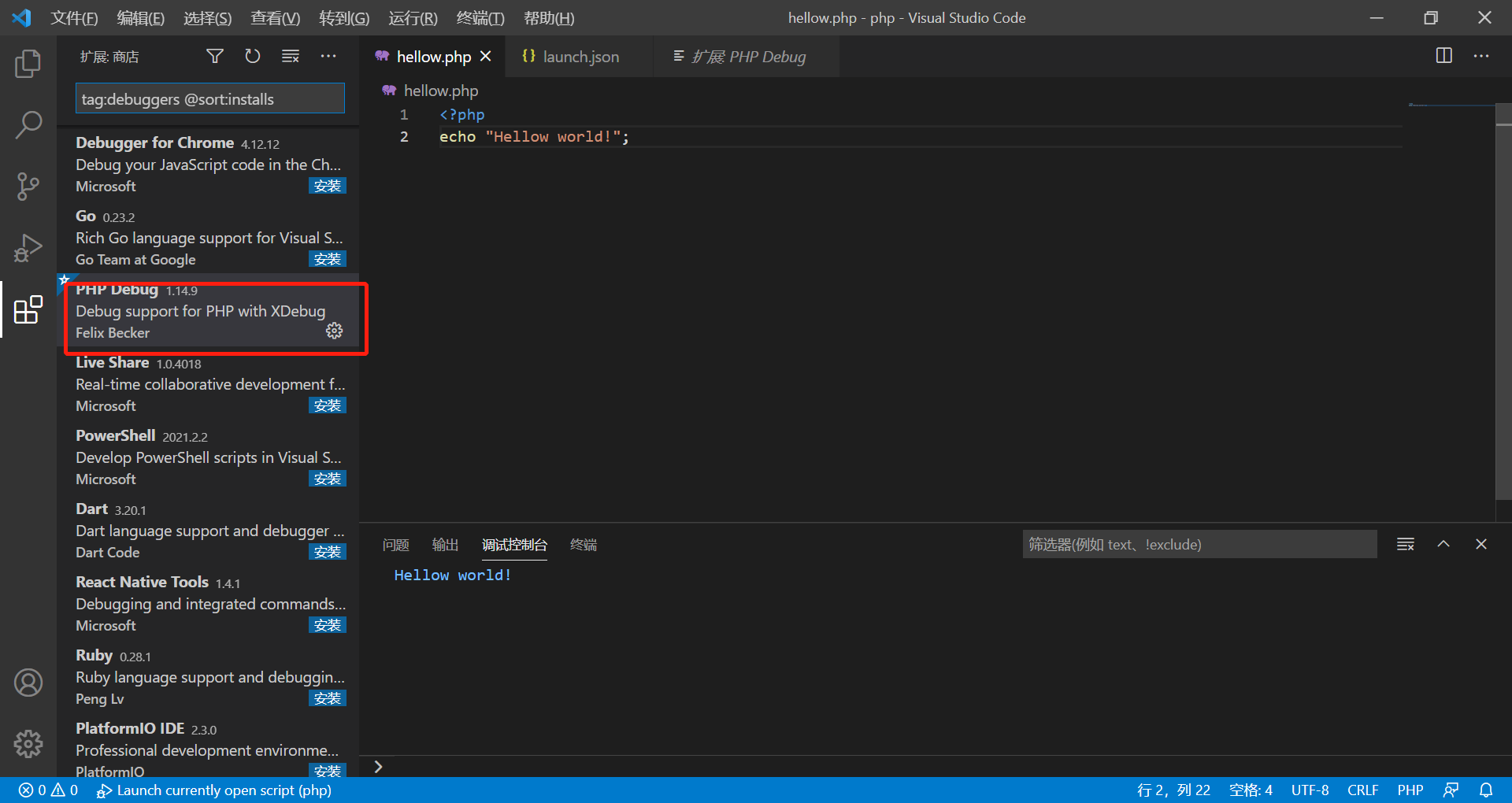Close the bottom panel

coord(1481,544)
